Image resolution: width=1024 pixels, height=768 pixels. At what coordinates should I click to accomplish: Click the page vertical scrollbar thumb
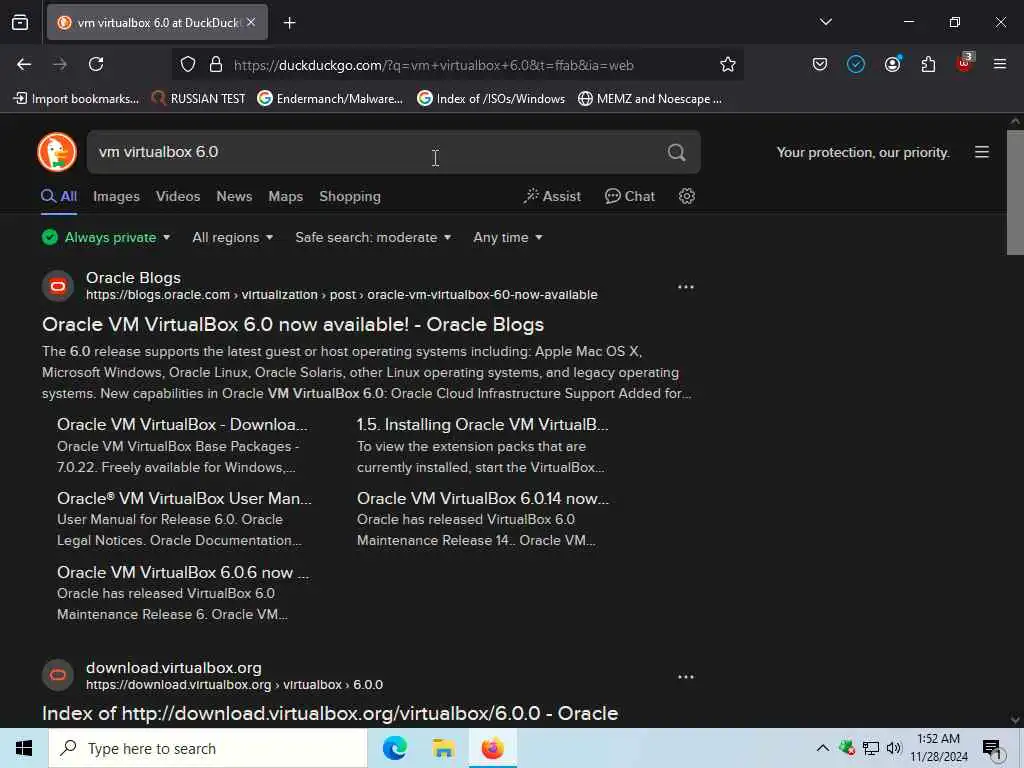pos(1015,193)
